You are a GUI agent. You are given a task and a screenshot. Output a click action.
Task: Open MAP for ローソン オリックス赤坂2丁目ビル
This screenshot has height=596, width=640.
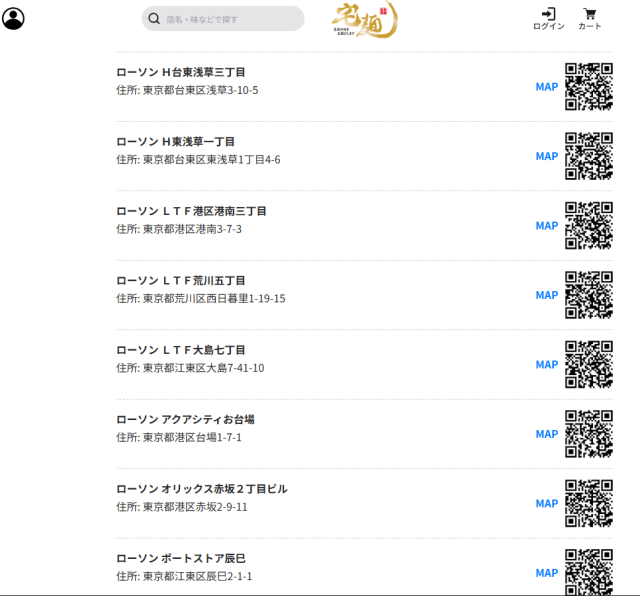547,504
